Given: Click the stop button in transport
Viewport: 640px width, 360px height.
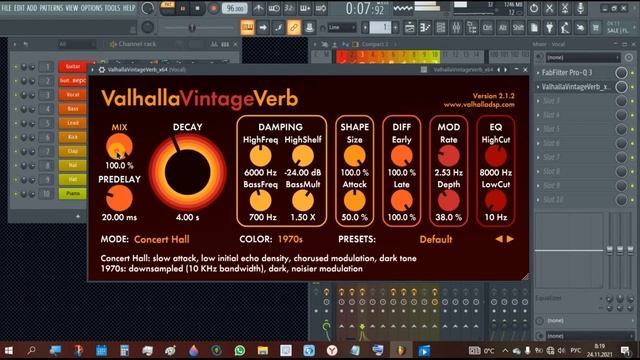Looking at the screenshot, I should [x=198, y=8].
